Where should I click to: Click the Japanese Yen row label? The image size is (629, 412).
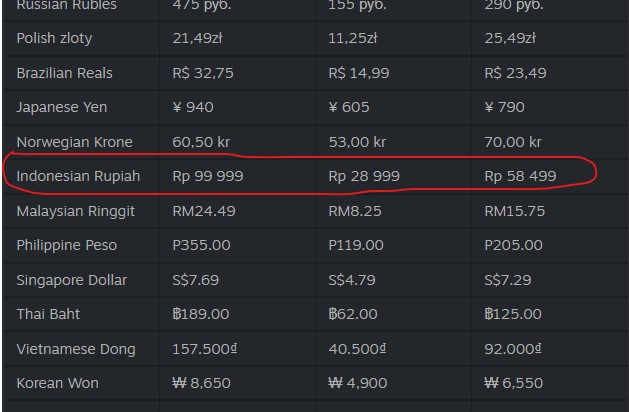pyautogui.click(x=61, y=107)
